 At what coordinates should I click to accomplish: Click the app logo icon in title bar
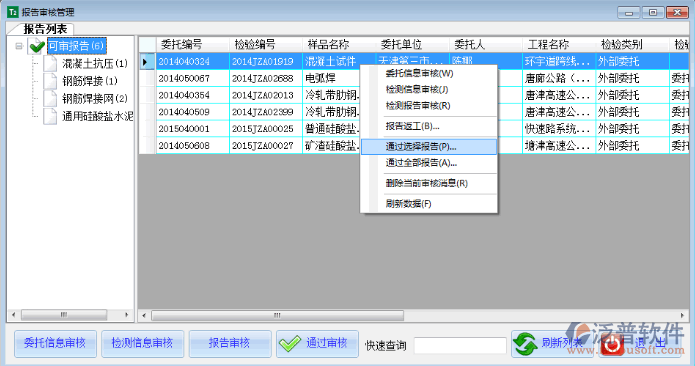click(13, 12)
